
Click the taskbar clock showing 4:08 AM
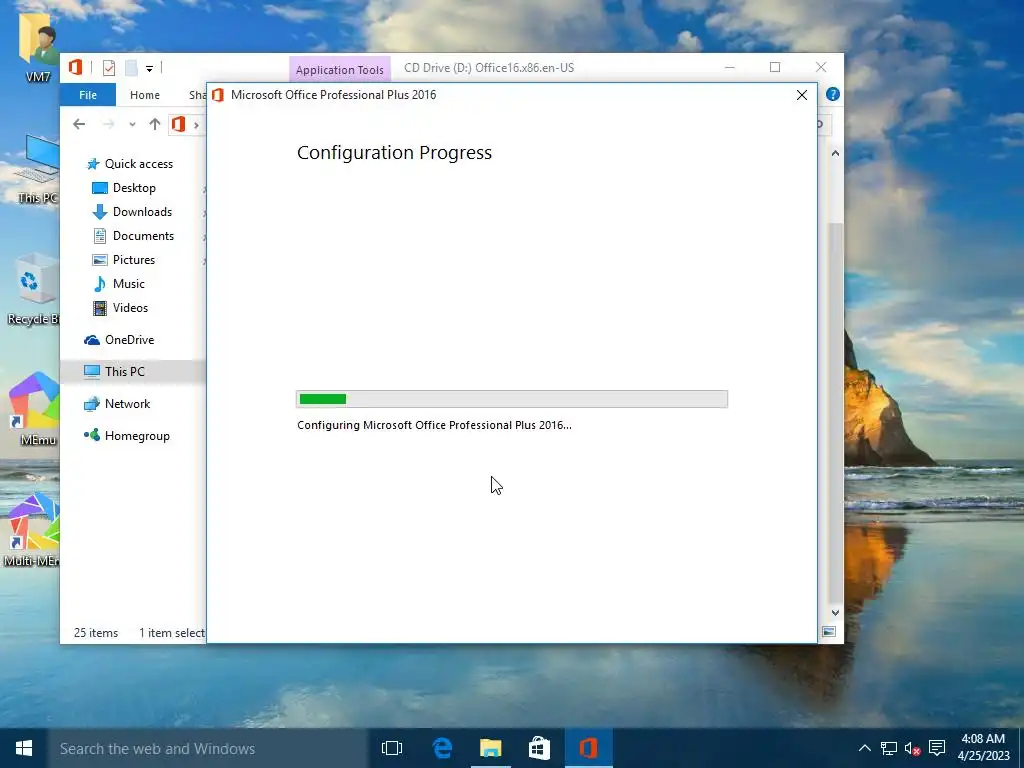coord(983,747)
